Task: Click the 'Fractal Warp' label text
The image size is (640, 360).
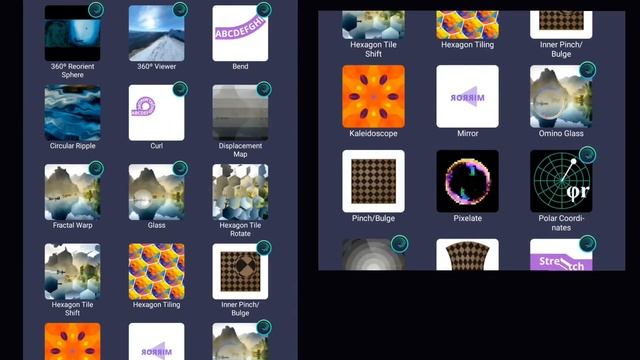Action: [72, 225]
